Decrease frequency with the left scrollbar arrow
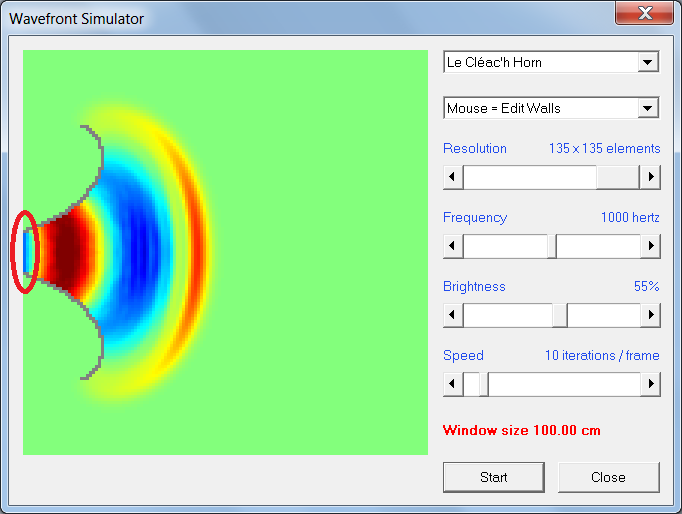The width and height of the screenshot is (682, 514). tap(453, 246)
